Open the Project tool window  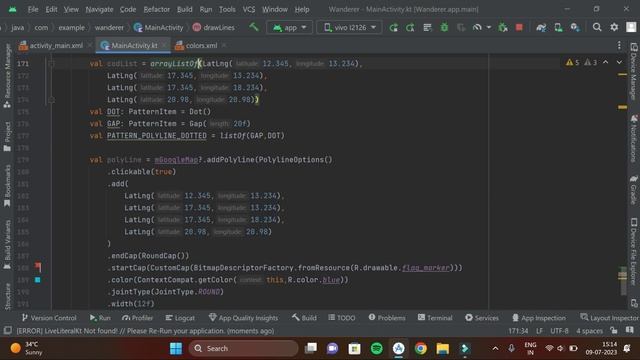(7, 137)
